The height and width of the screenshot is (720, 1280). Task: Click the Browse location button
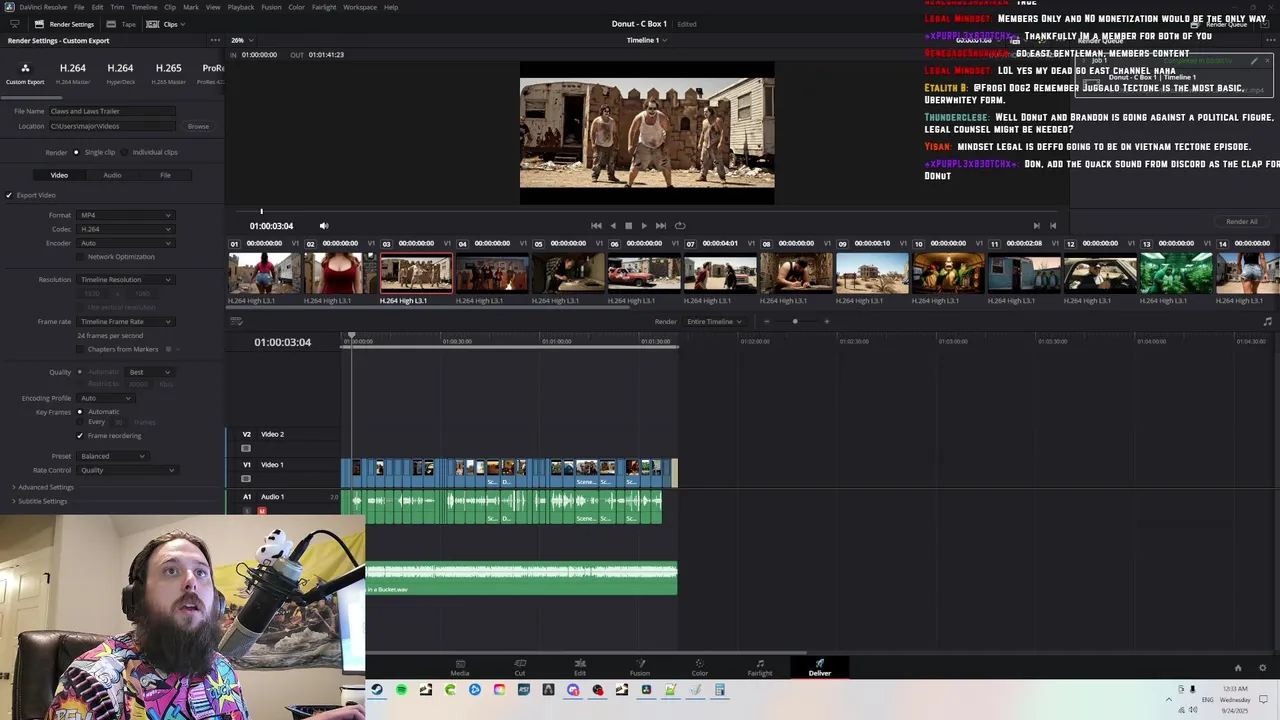click(198, 126)
